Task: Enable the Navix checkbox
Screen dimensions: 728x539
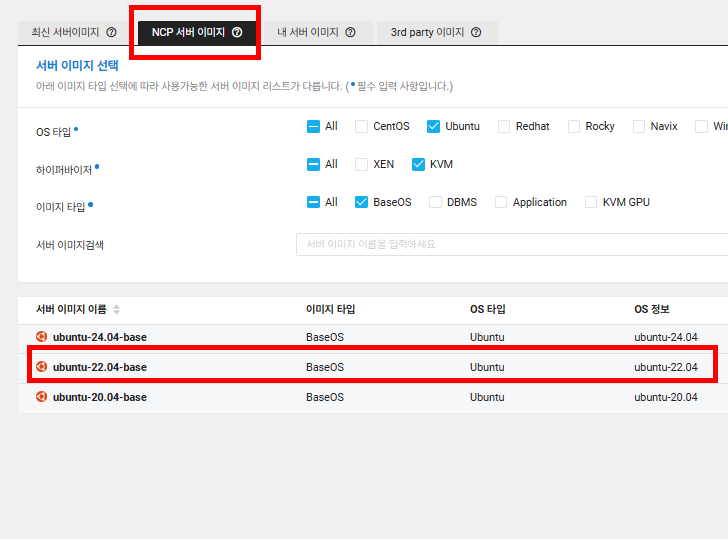Action: click(639, 126)
